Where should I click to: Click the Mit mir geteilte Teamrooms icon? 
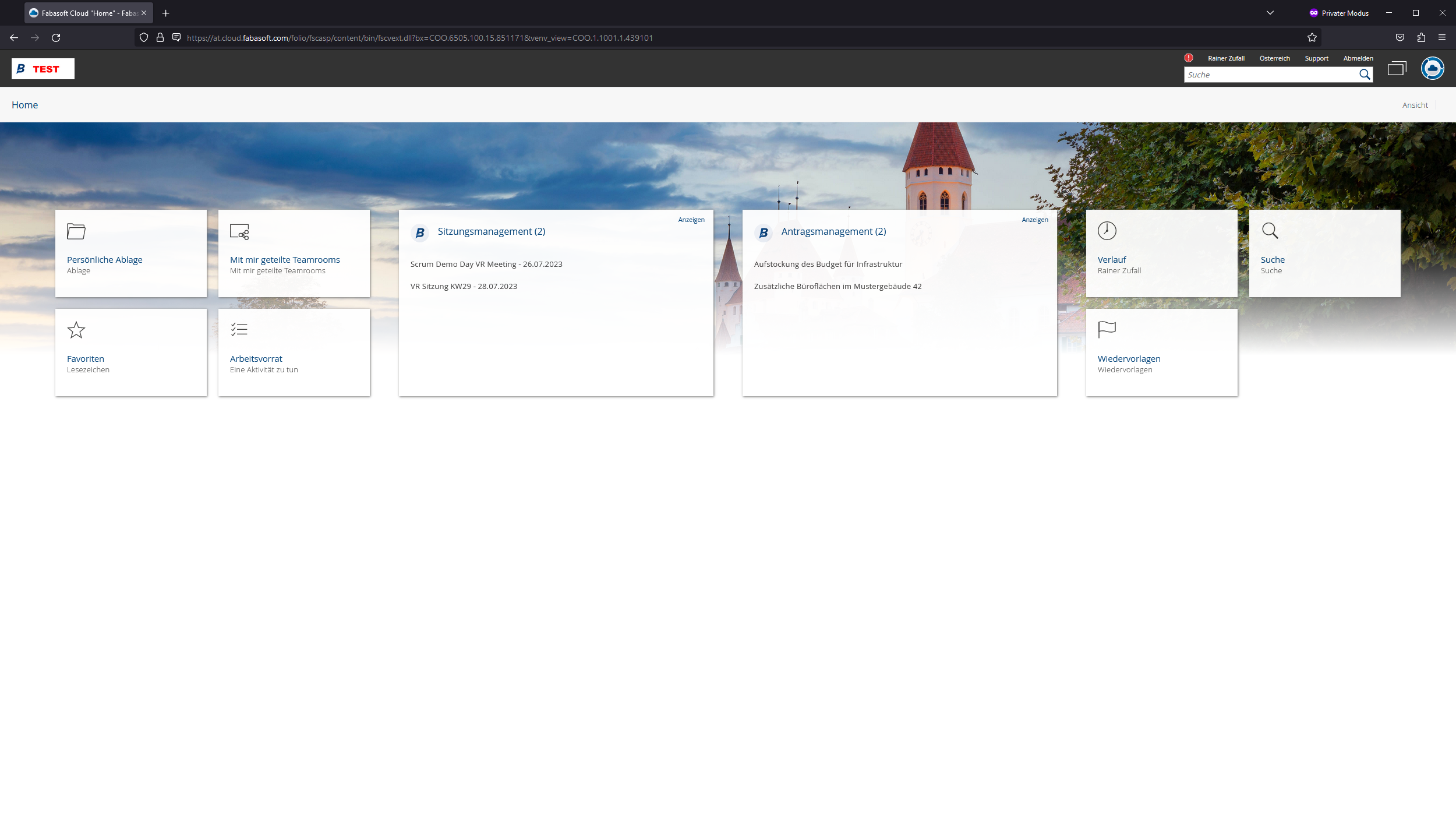point(239,232)
